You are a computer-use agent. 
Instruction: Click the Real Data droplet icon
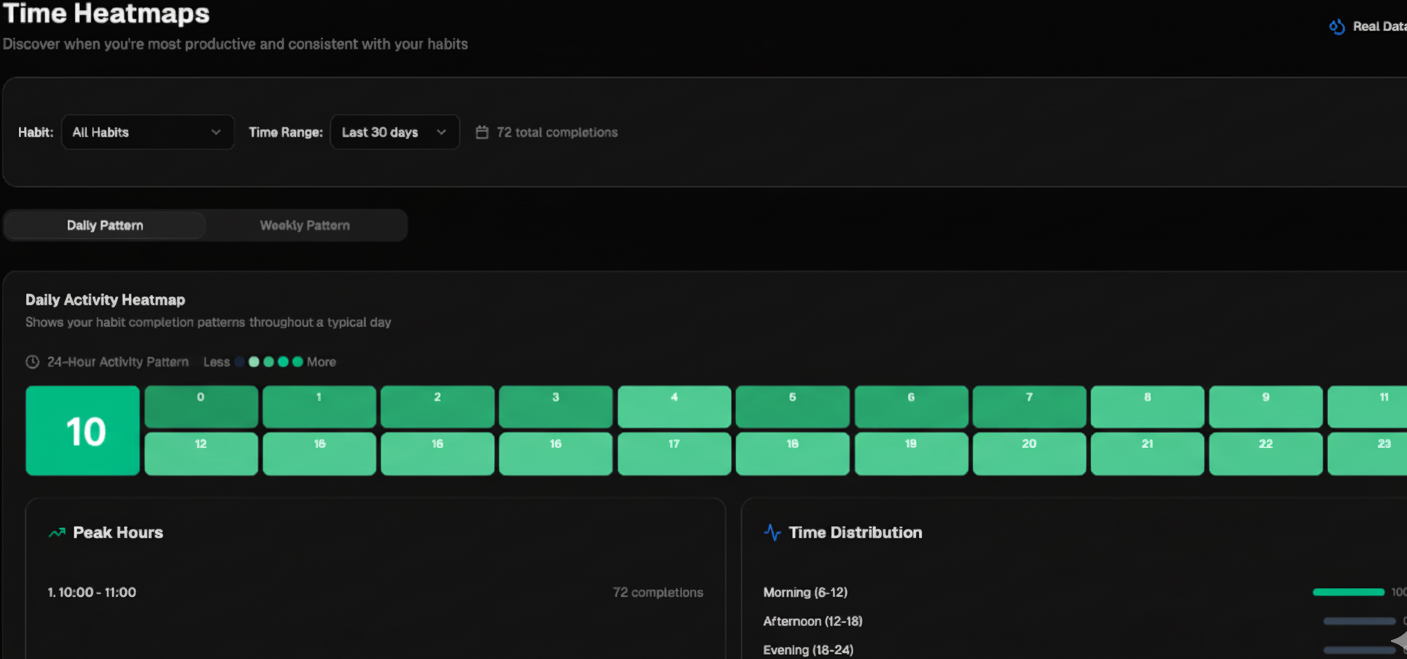click(1337, 26)
